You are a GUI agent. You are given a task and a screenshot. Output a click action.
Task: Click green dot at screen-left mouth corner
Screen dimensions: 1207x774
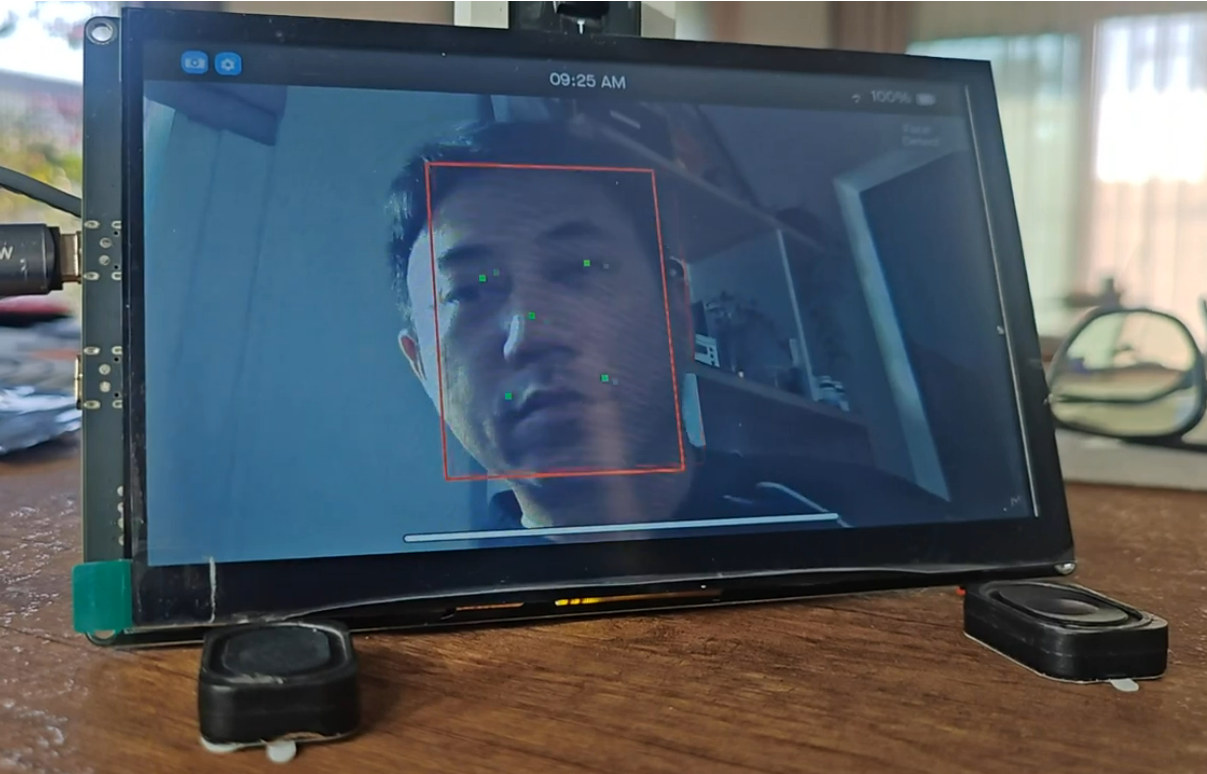pos(508,396)
